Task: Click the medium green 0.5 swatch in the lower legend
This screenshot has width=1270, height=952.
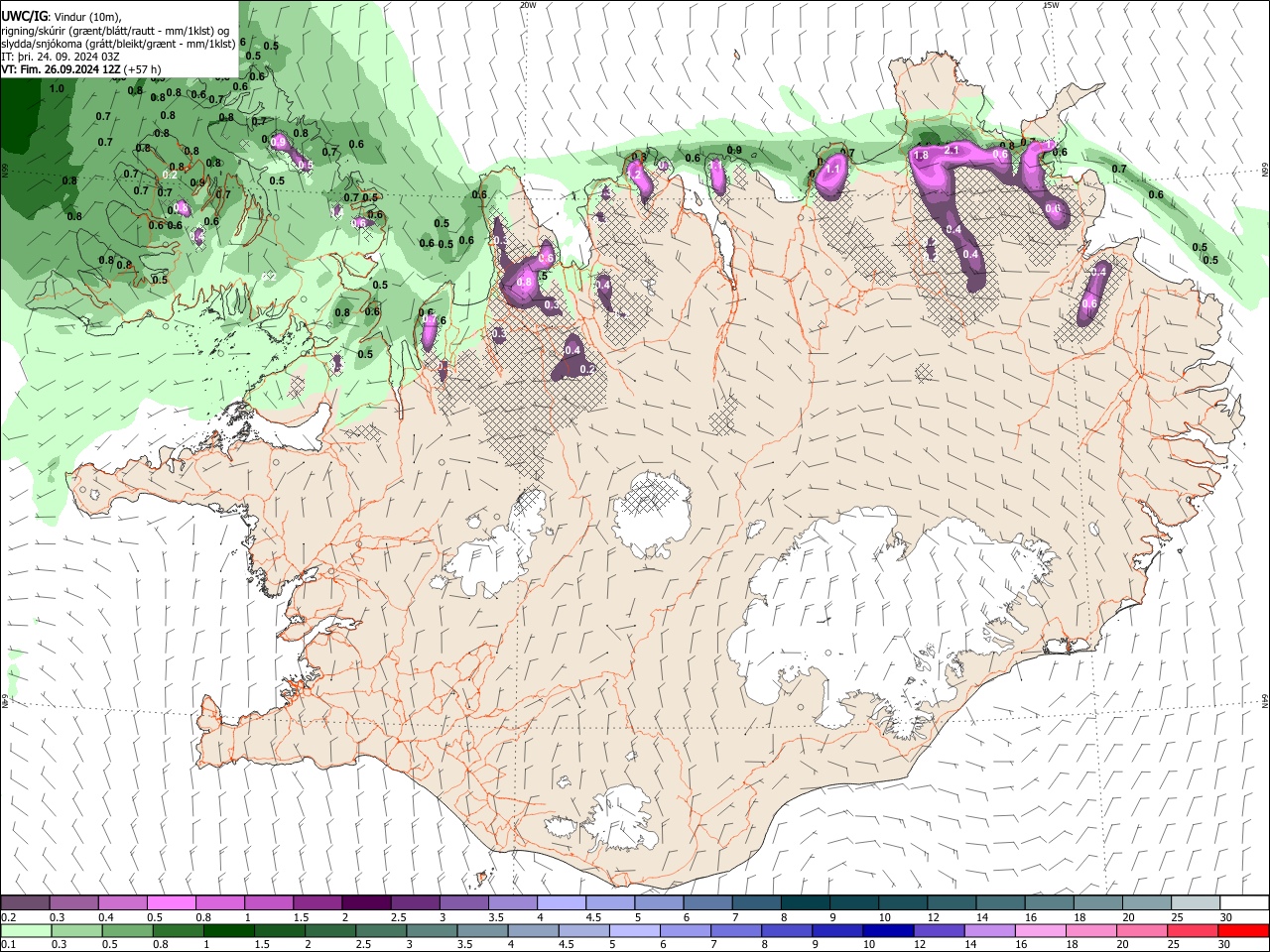Action: click(x=127, y=931)
